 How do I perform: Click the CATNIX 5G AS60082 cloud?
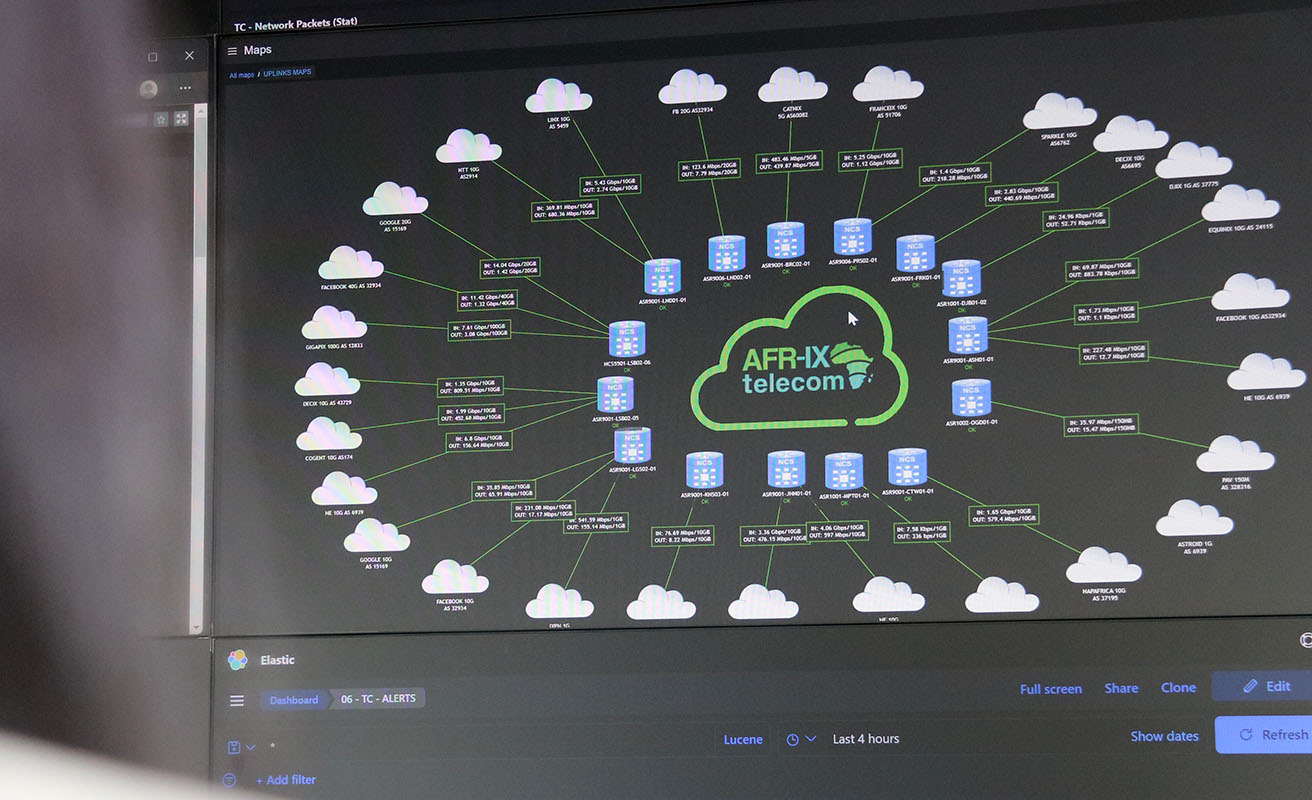pyautogui.click(x=793, y=85)
